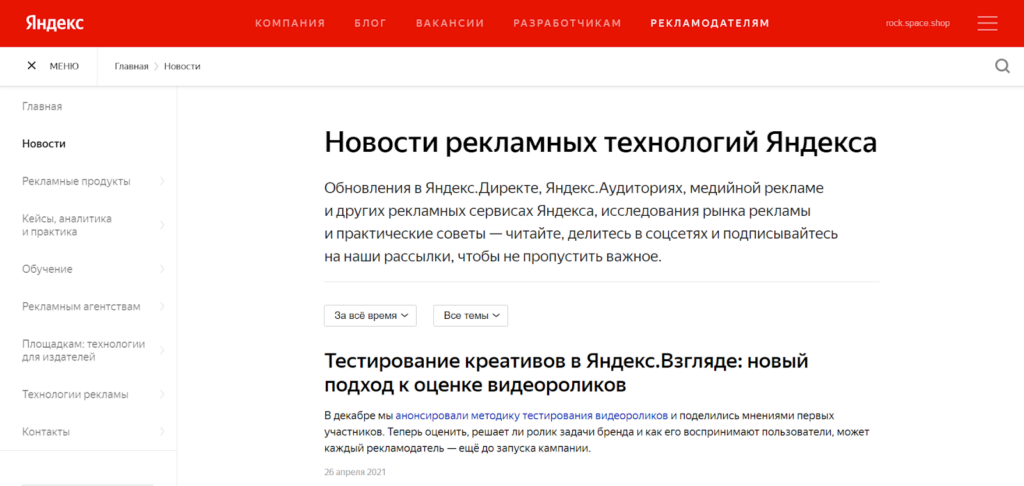This screenshot has width=1024, height=486.
Task: Expand the Технологии рекламы chevron
Action: tap(161, 395)
